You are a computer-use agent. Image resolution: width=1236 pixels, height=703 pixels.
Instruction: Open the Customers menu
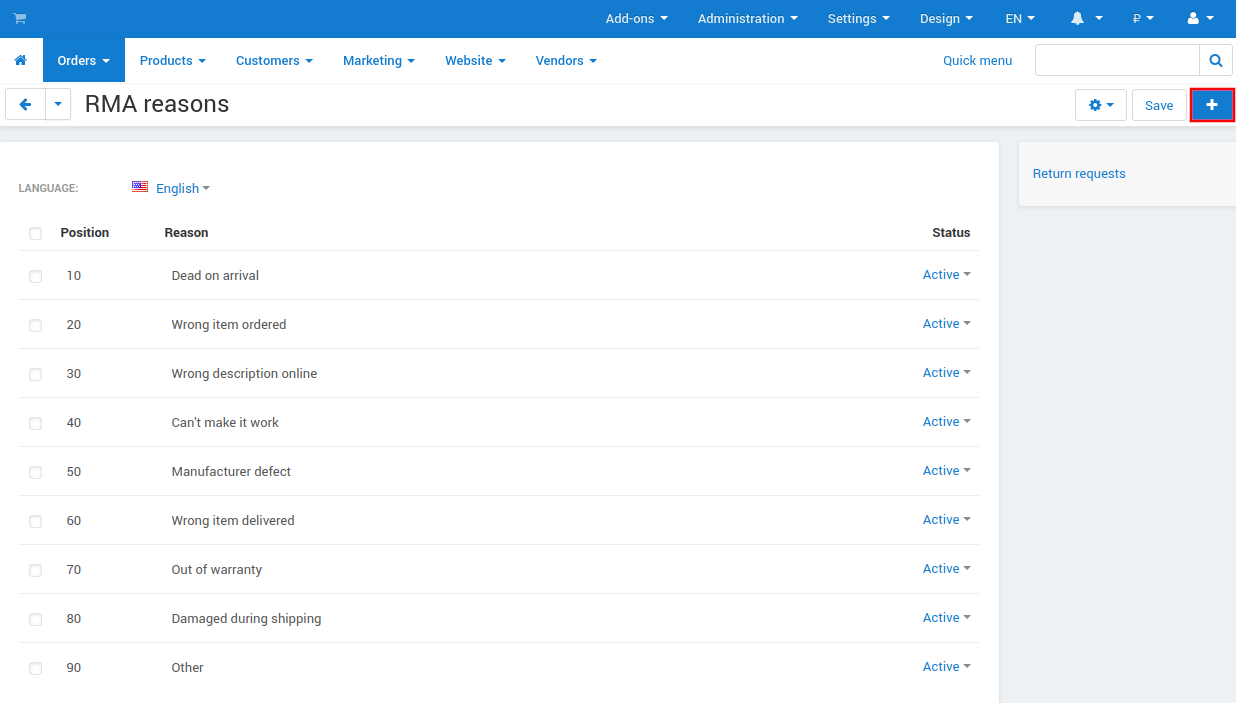click(274, 61)
